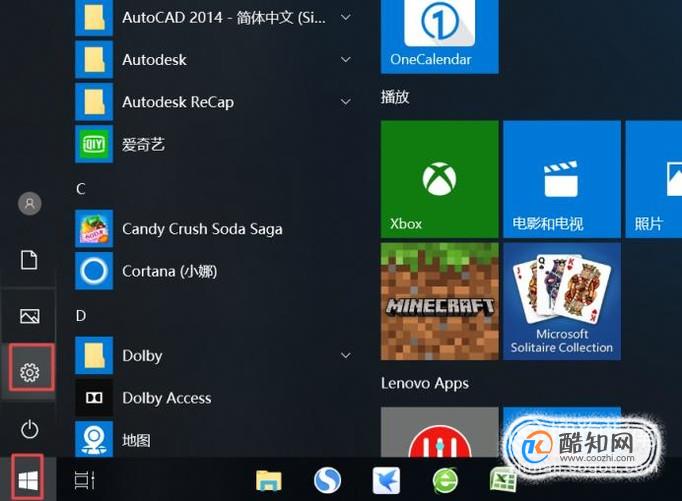Open the Settings gear in Start sidebar
682x501 pixels.
(x=30, y=372)
